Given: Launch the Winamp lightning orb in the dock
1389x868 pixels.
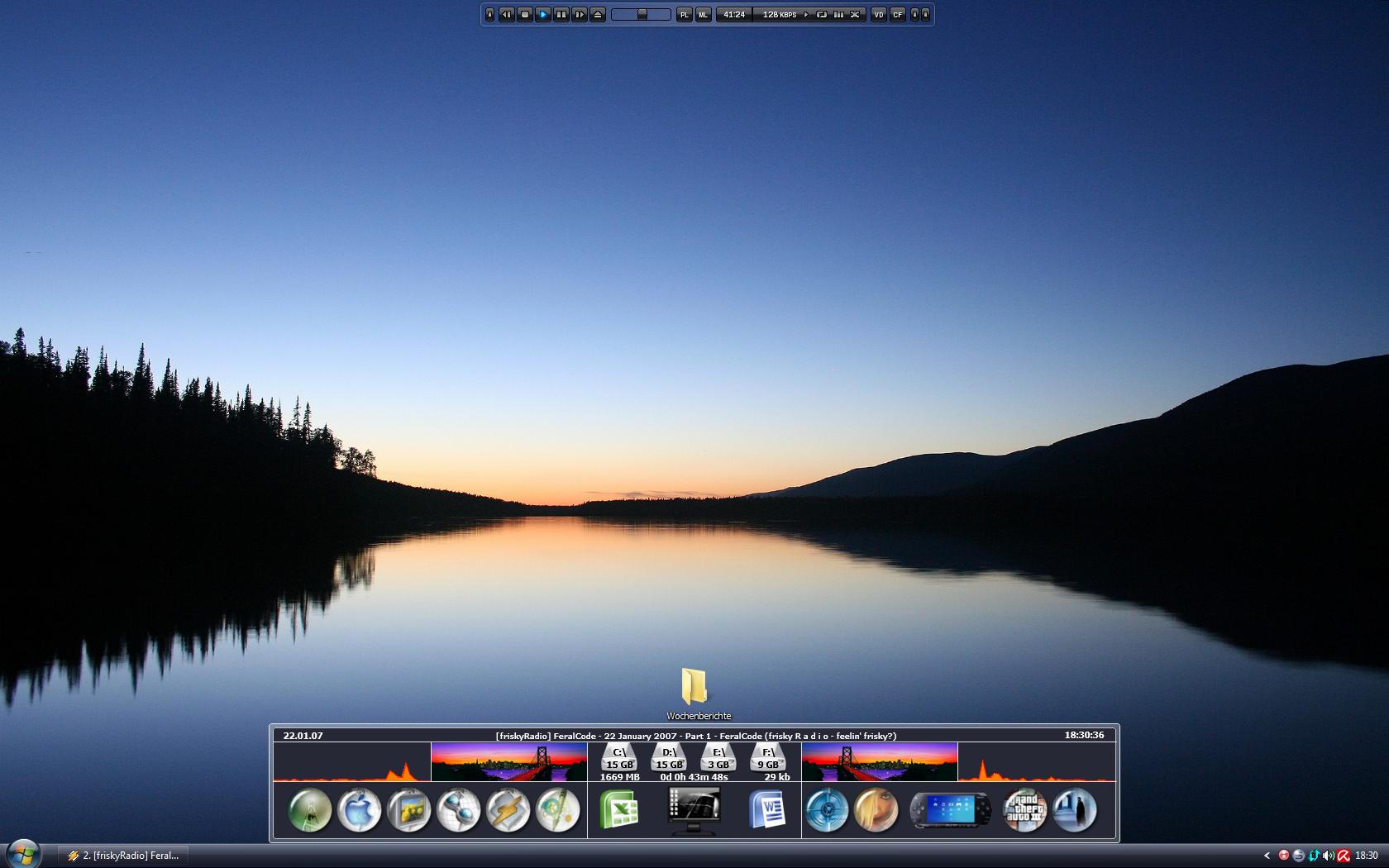Looking at the screenshot, I should coord(508,809).
